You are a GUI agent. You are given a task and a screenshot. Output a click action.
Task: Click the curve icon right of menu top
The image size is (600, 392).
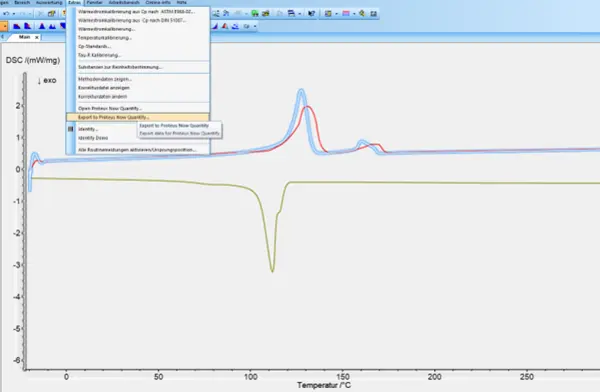(x=216, y=14)
